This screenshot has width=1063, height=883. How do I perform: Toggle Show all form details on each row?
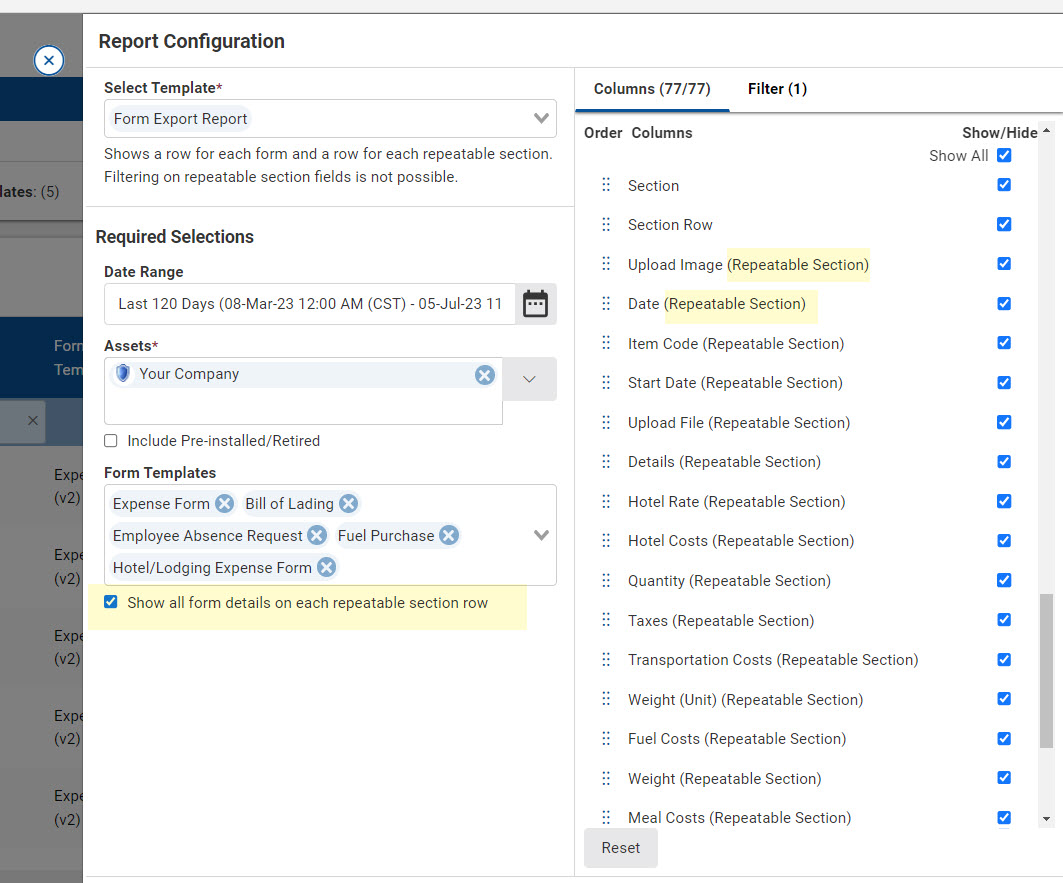click(111, 602)
